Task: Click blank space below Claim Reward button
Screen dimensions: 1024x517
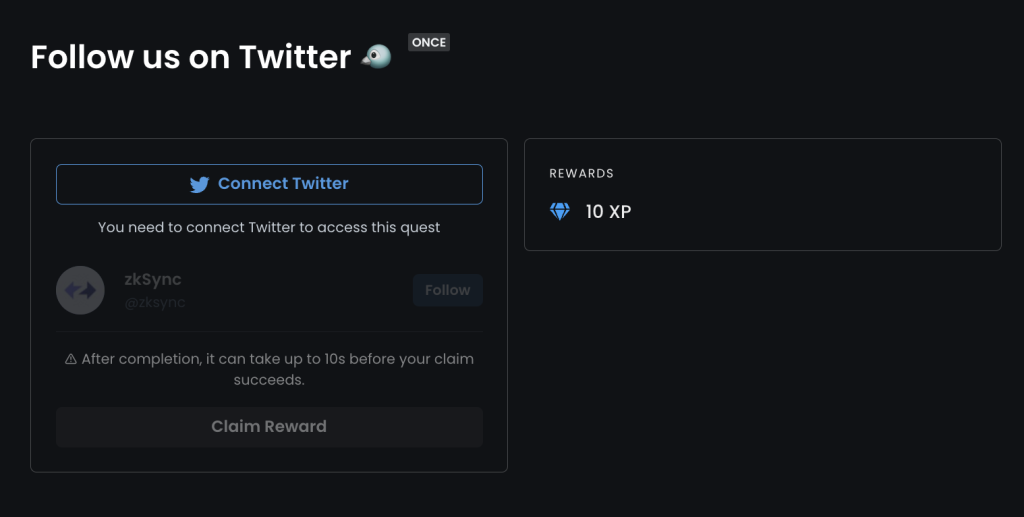Action: point(269,460)
